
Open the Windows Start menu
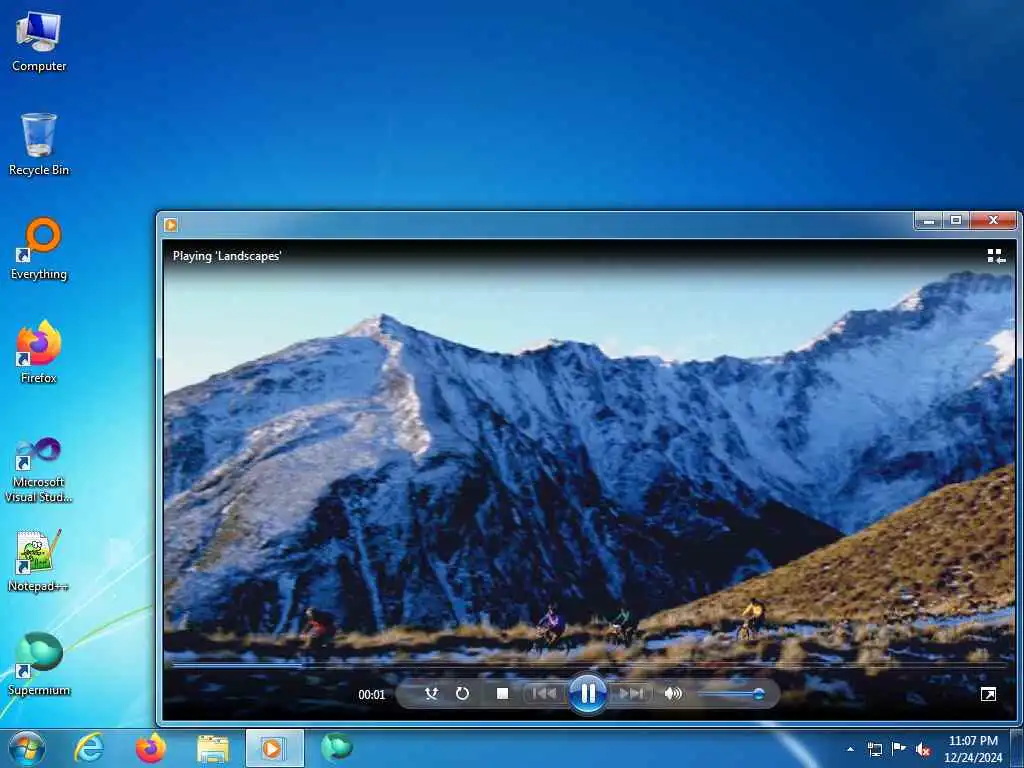click(27, 748)
